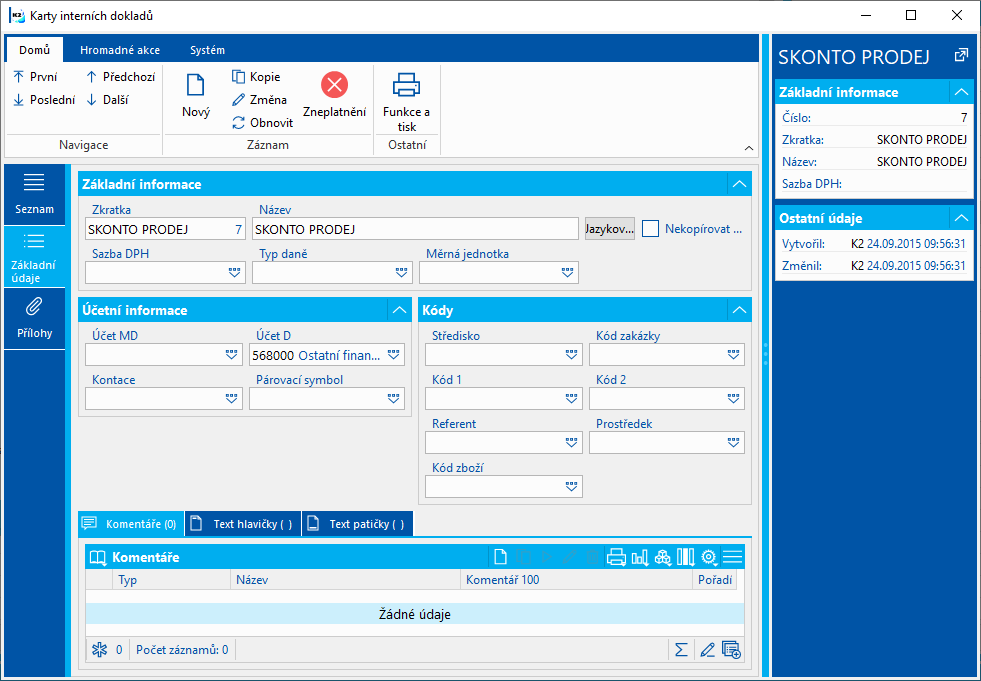
Task: Open the Účet MD dropdown
Action: 231,355
